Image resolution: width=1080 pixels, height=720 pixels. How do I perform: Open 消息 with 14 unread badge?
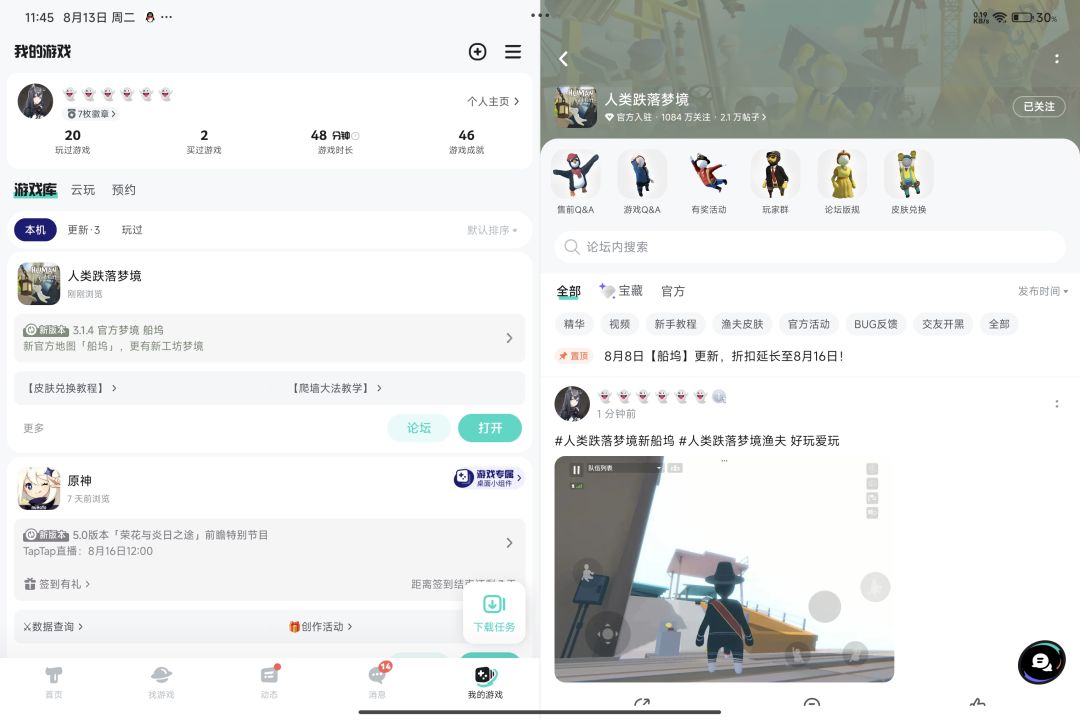click(x=378, y=681)
